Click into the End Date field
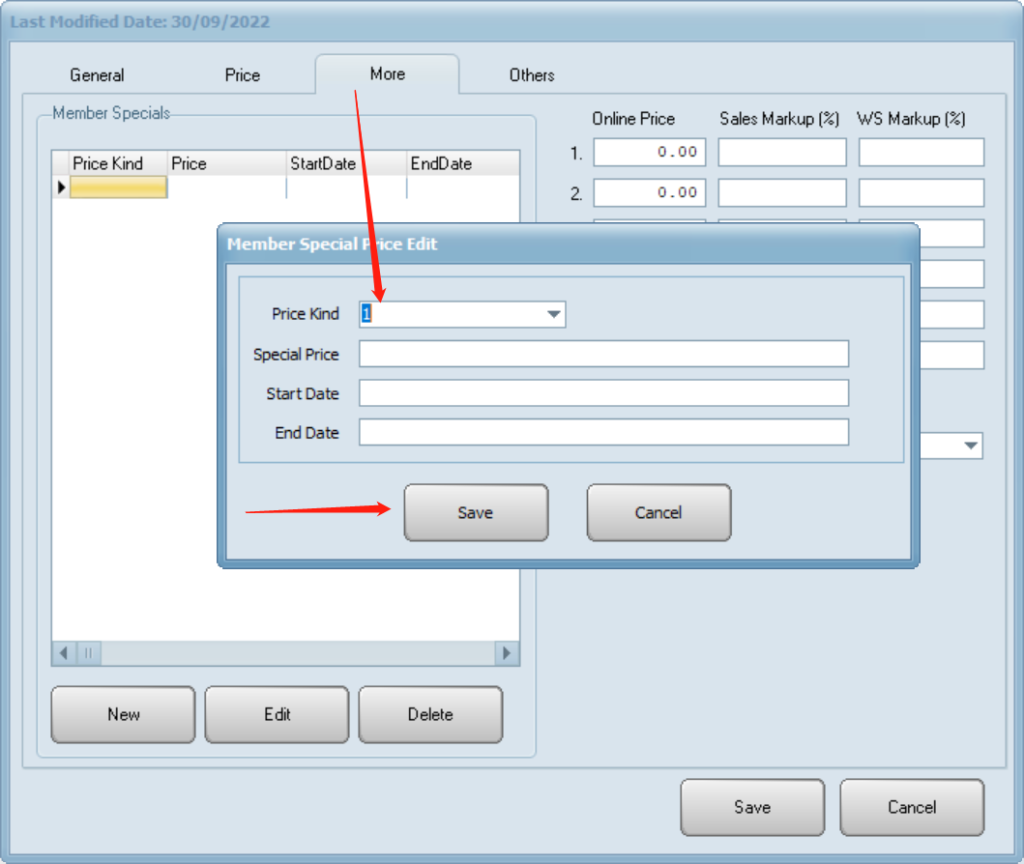 (603, 432)
